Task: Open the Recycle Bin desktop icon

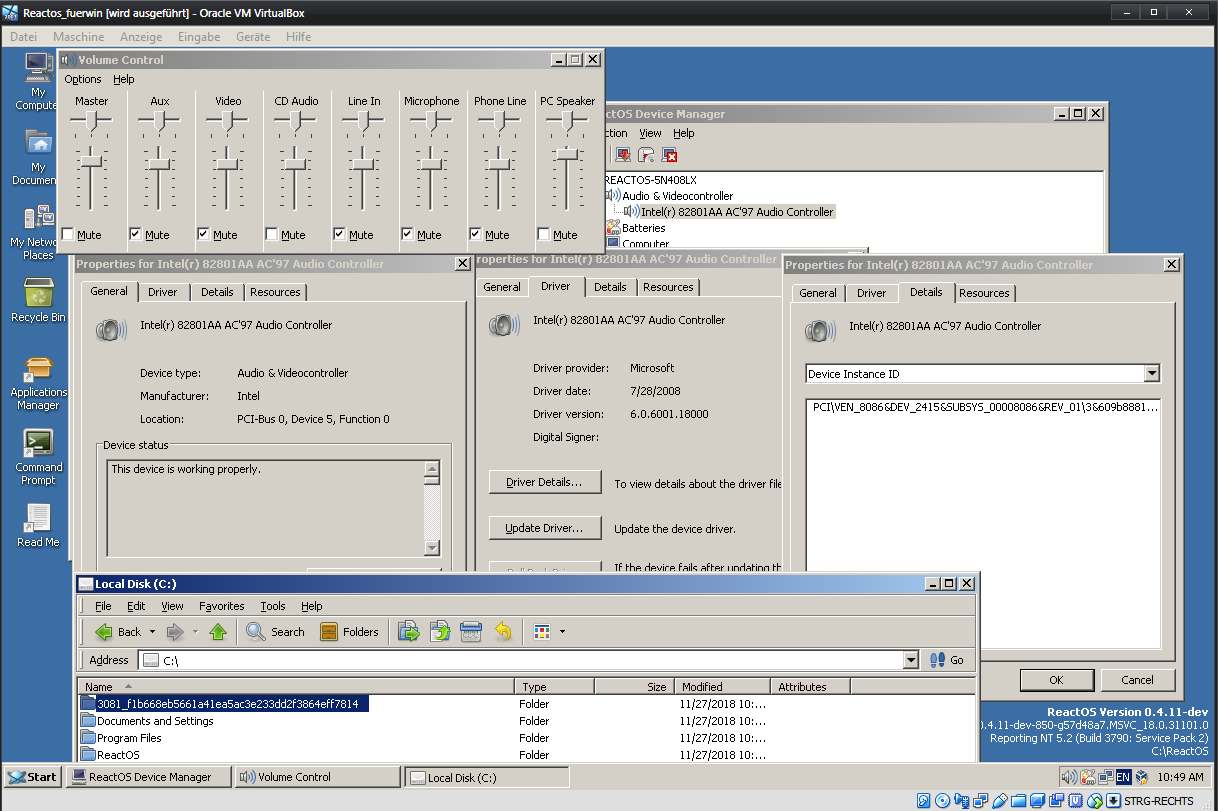Action: click(38, 300)
